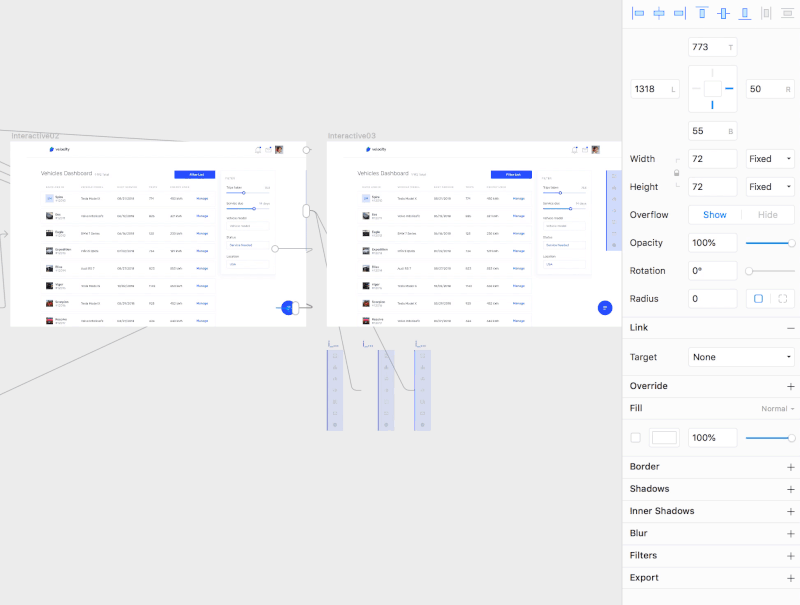Click the left position field 1318
This screenshot has width=800, height=605.
[655, 89]
